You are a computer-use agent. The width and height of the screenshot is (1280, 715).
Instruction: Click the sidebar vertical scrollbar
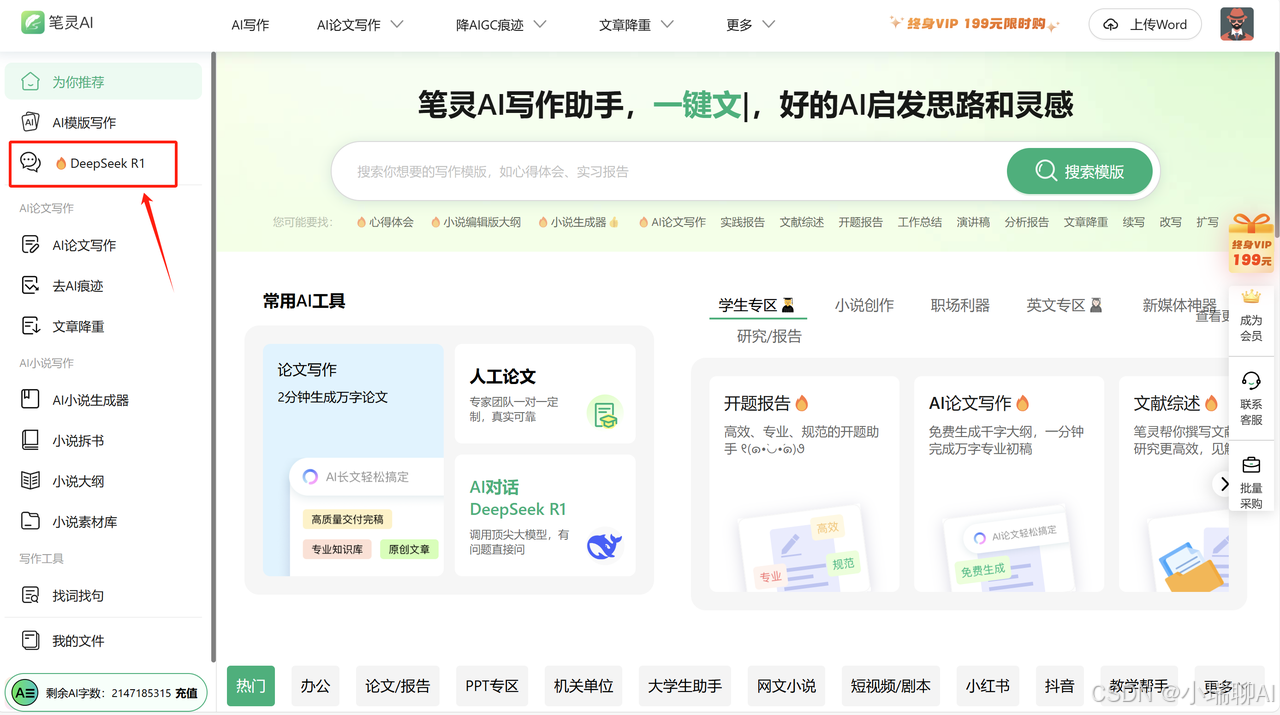click(x=212, y=357)
